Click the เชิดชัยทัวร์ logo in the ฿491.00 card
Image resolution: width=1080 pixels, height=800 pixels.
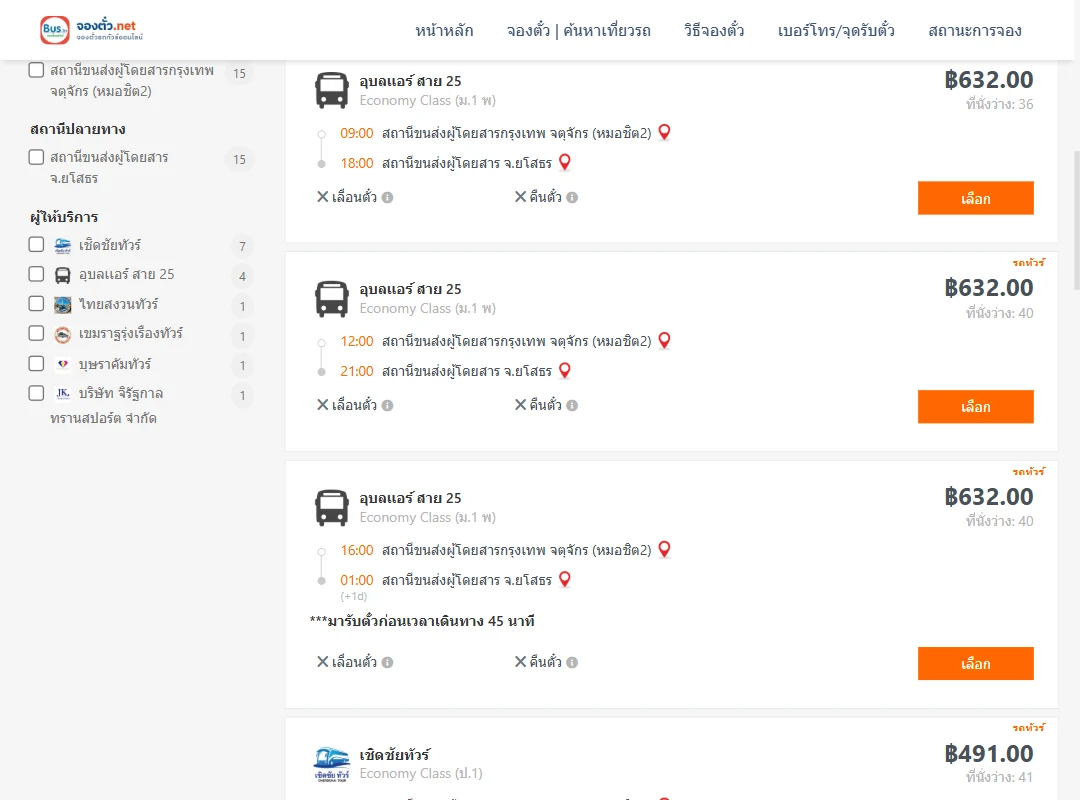331,764
